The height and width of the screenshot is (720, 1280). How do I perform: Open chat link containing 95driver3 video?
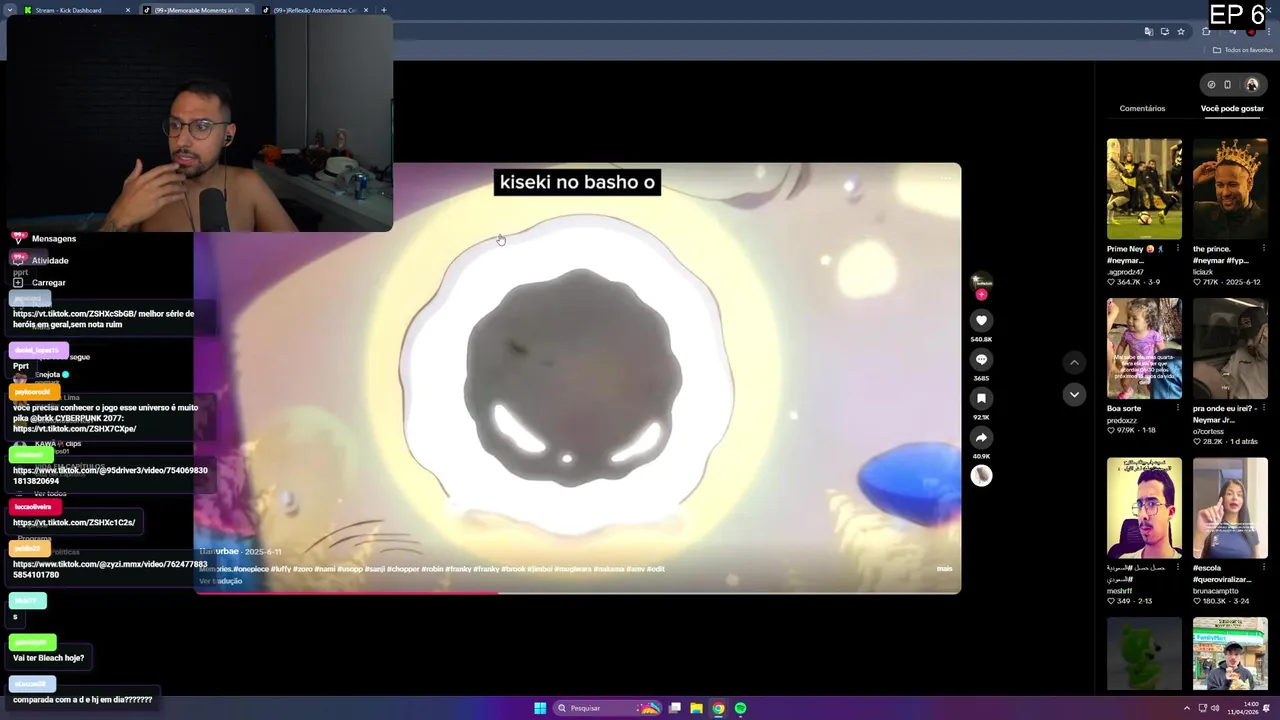tap(110, 476)
